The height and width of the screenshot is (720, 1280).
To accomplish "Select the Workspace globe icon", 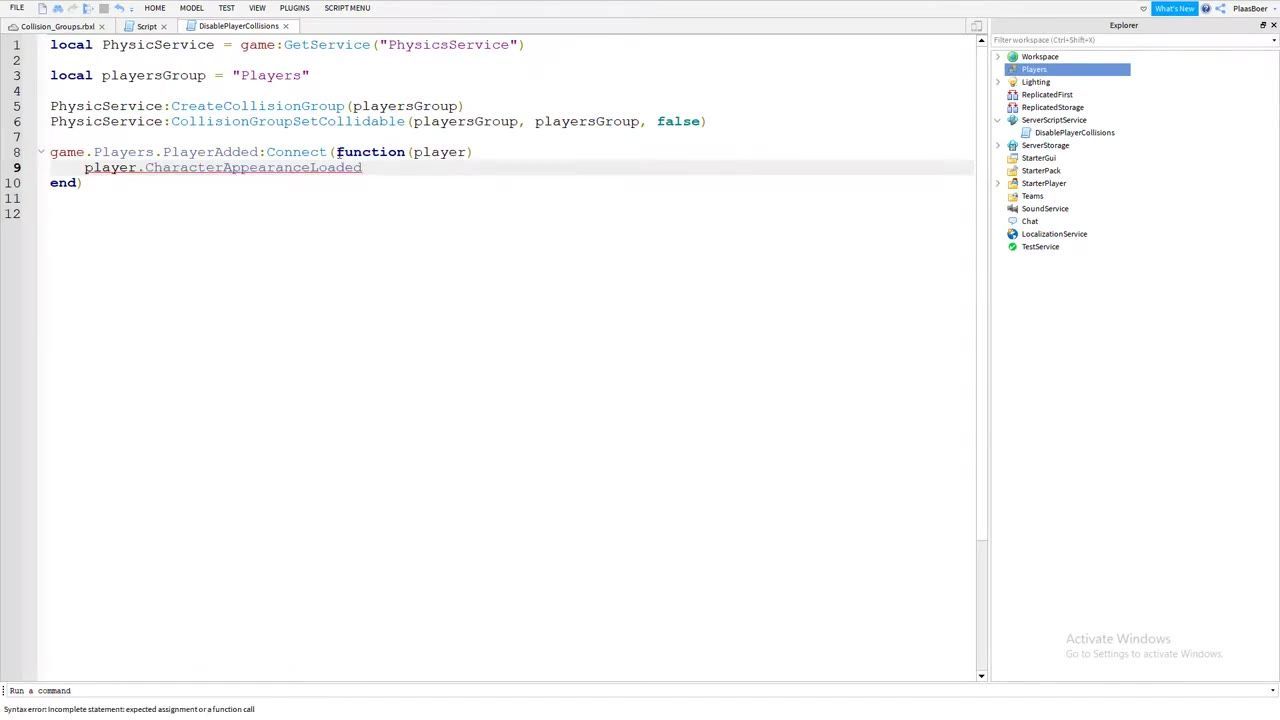I will 1013,57.
